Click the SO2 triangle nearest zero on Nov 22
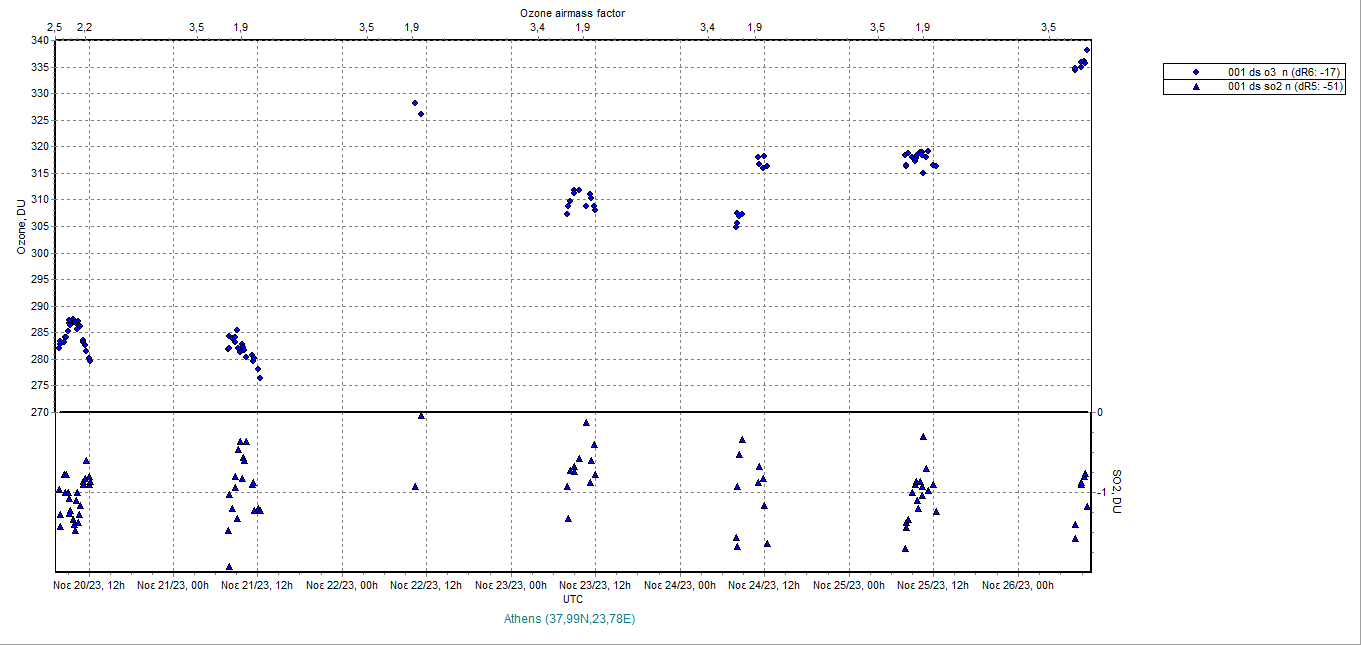Image resolution: width=1361 pixels, height=645 pixels. tap(421, 416)
